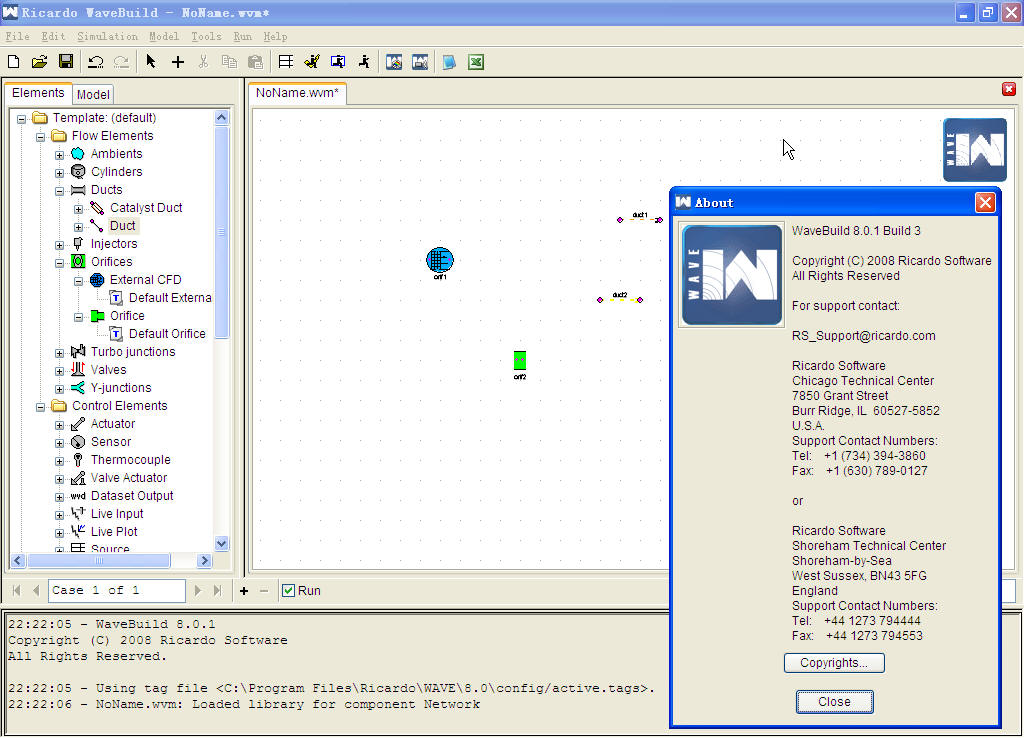
Task: Open the Model menu
Action: pyautogui.click(x=163, y=37)
